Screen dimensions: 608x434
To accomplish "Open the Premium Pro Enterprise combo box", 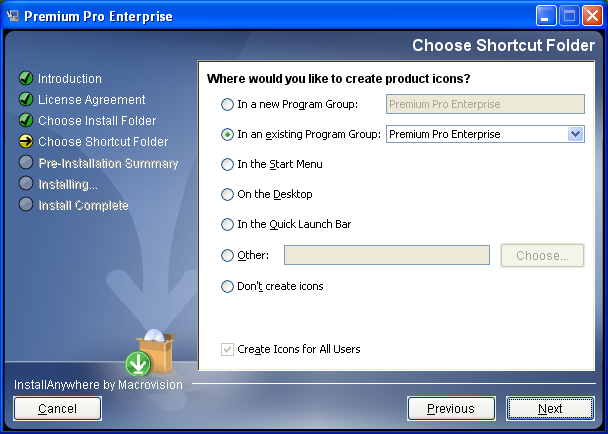I will click(485, 134).
